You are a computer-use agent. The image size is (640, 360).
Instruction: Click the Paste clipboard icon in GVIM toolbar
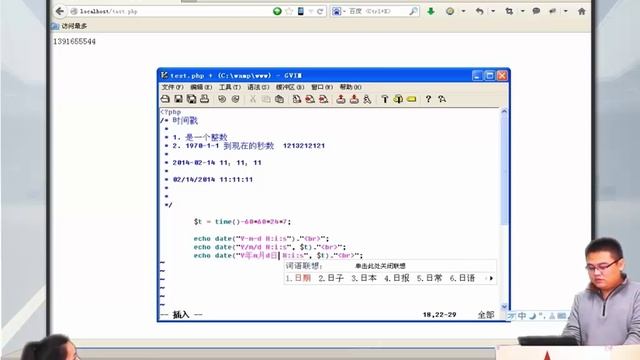coord(280,99)
